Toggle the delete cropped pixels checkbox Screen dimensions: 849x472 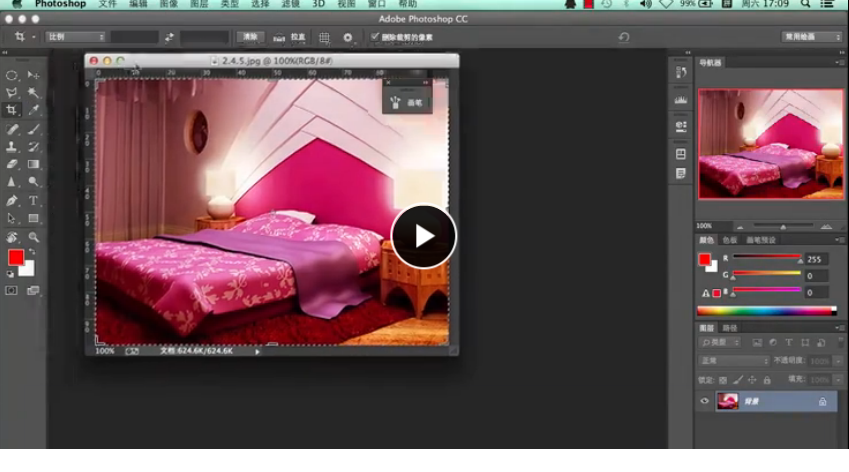pyautogui.click(x=375, y=37)
